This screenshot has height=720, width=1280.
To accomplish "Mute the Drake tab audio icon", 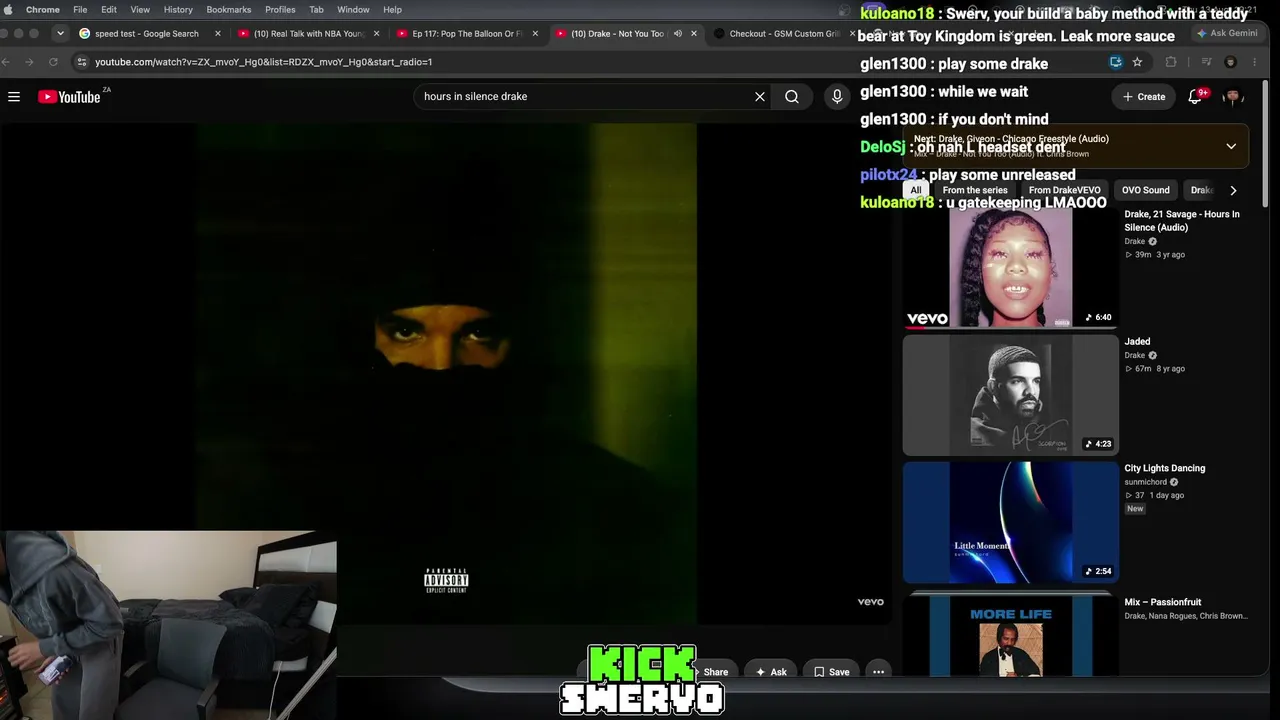I will 678,33.
